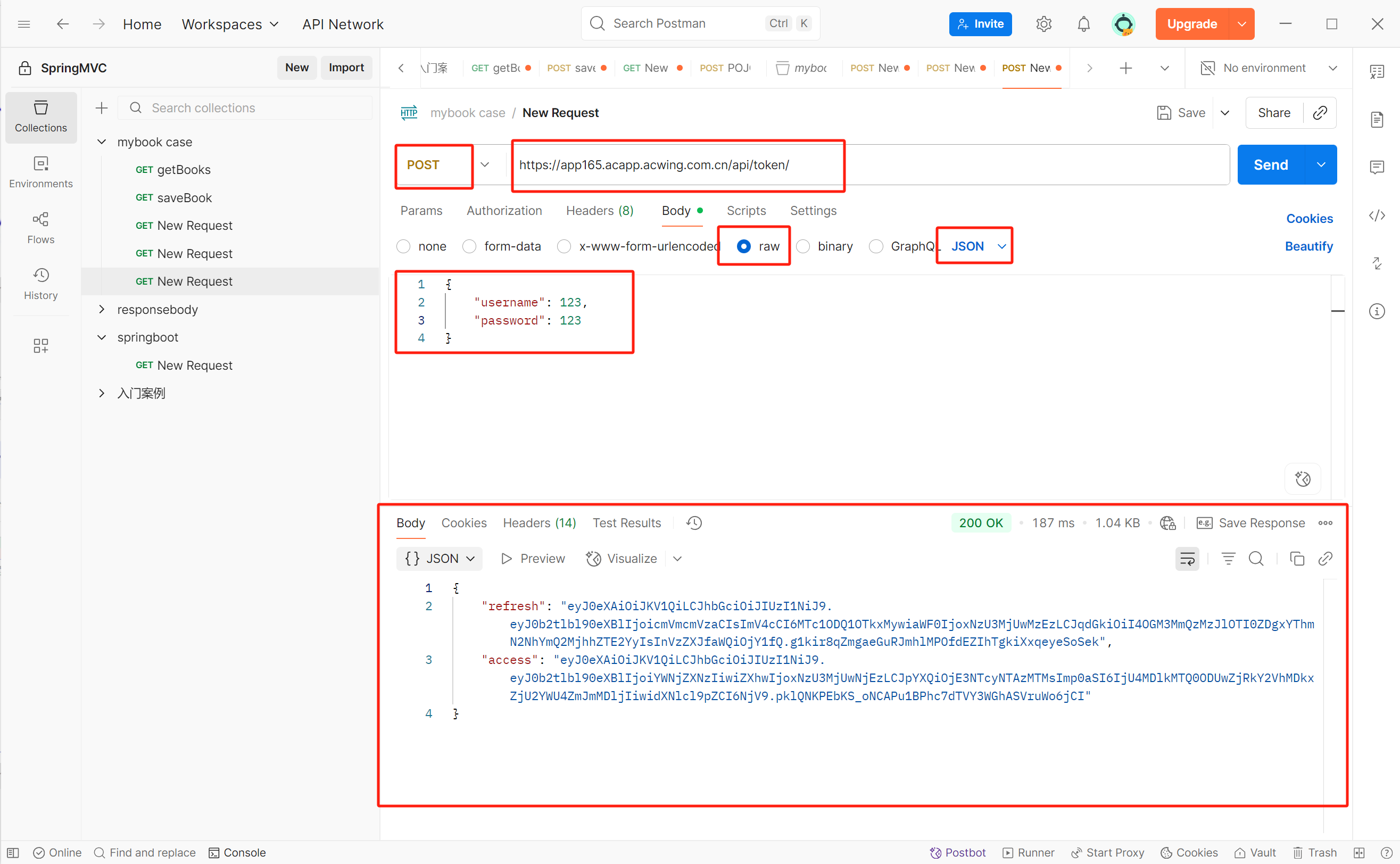Open the Save options dropdown arrow
The image size is (1400, 864).
click(x=1224, y=113)
